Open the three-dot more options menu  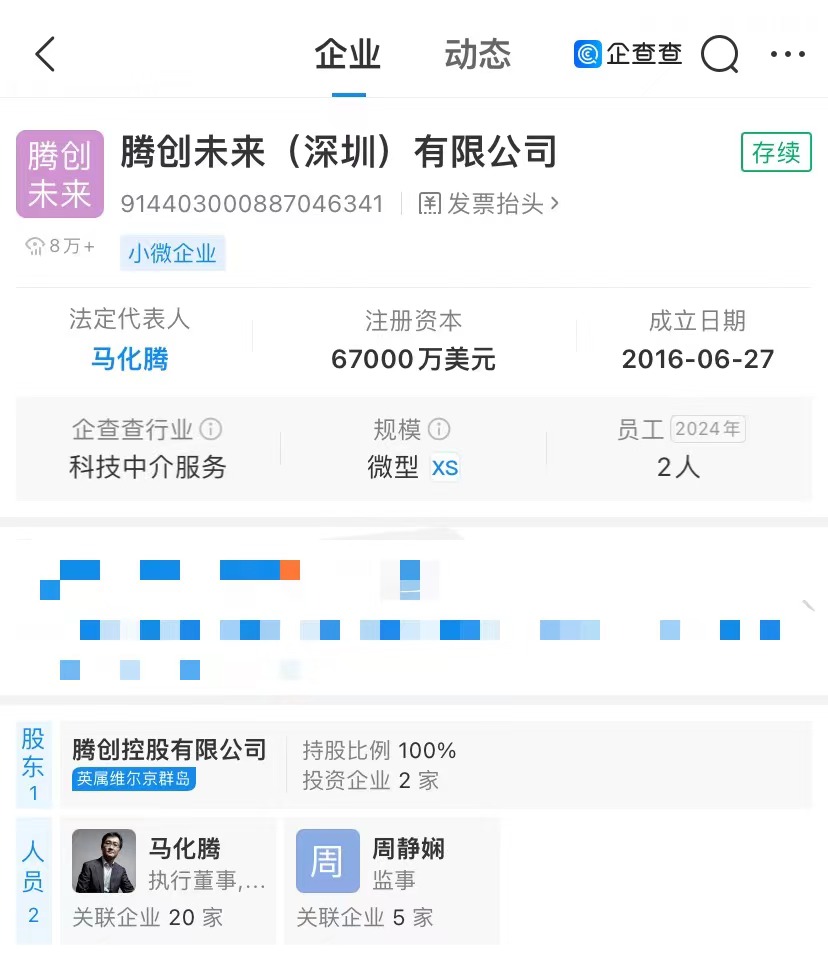(x=788, y=54)
